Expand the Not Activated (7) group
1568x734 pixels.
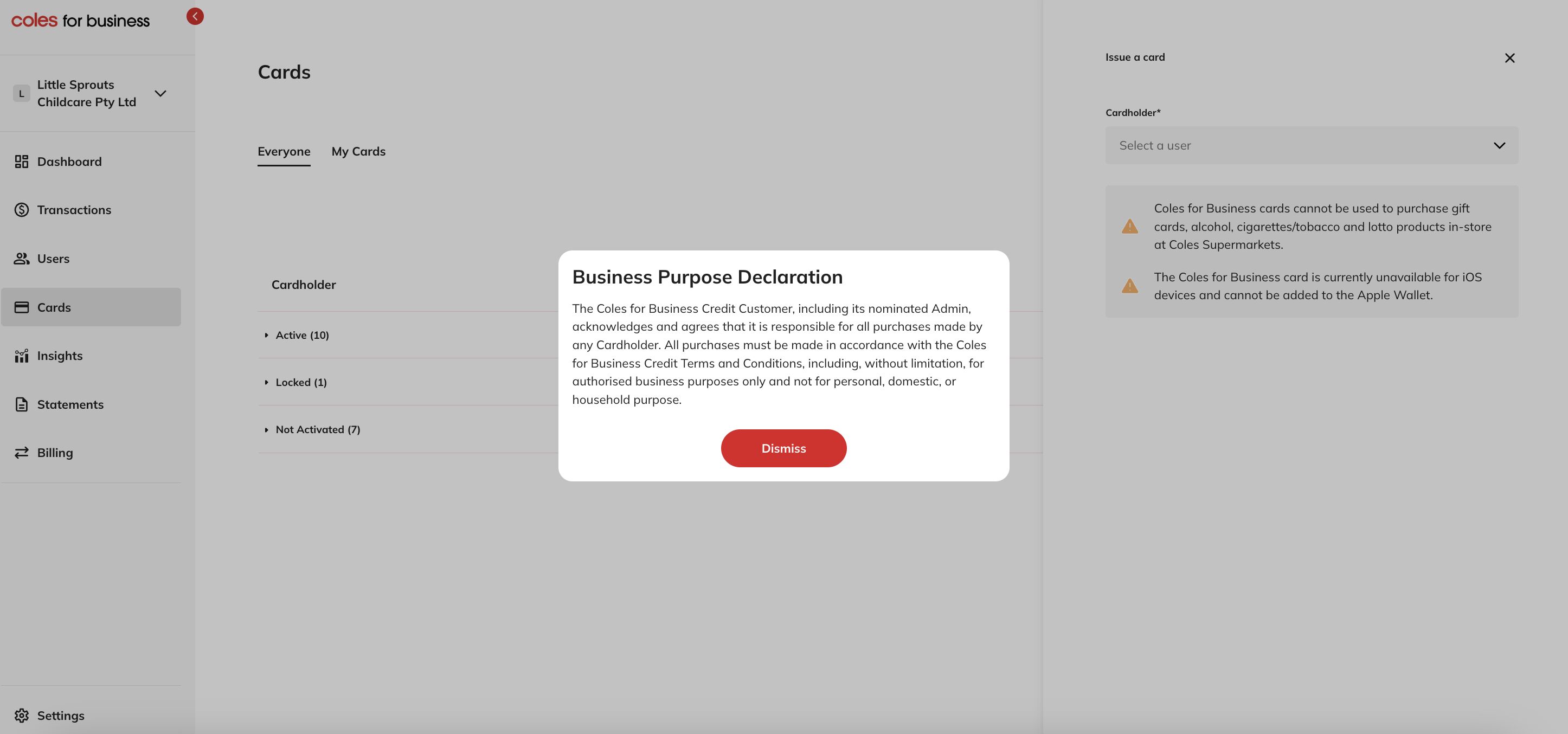tap(317, 430)
